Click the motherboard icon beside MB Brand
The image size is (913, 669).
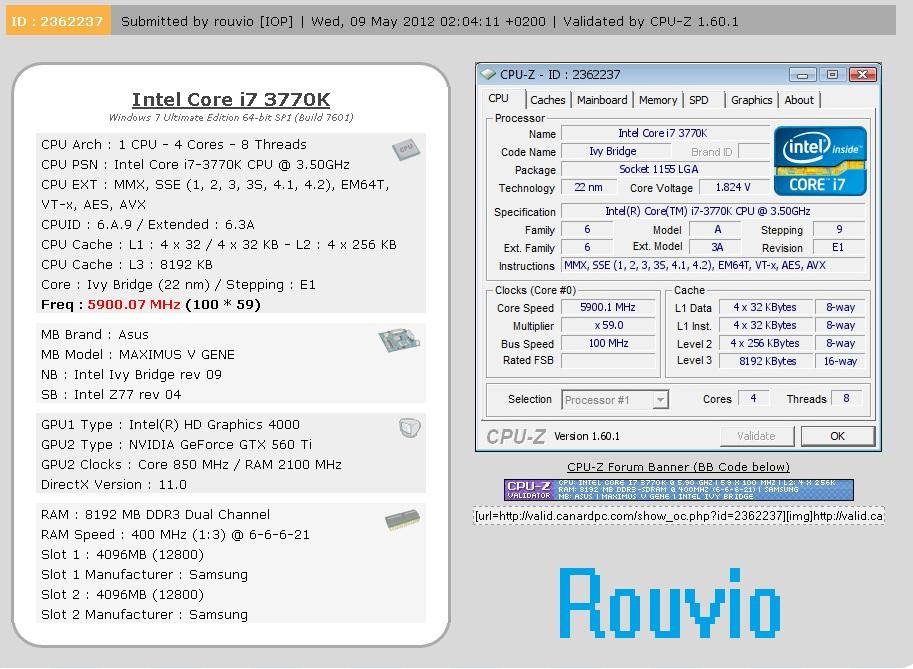399,339
